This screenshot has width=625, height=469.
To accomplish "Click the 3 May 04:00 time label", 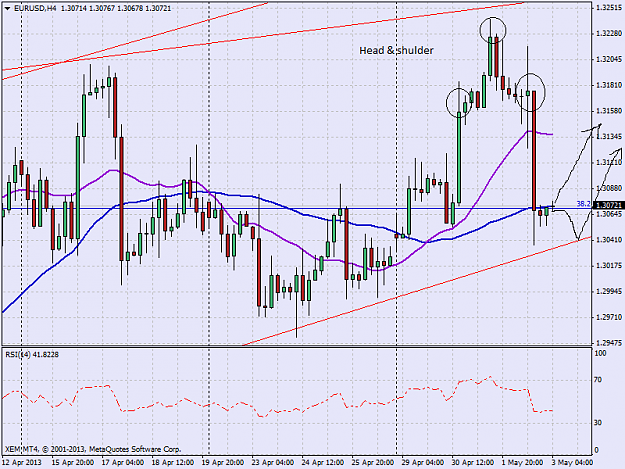I will tap(572, 463).
